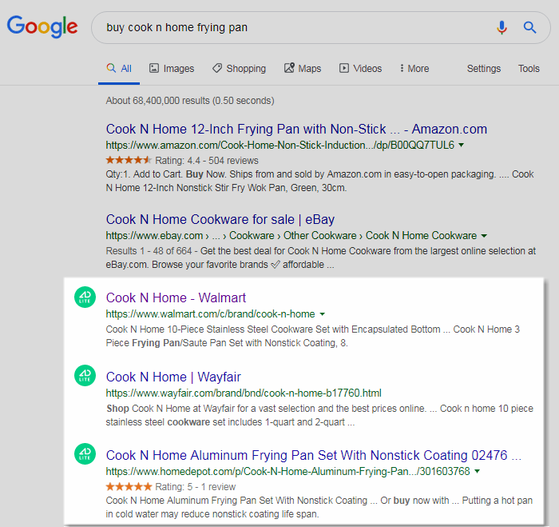The height and width of the screenshot is (527, 559).
Task: Open the Videos tab
Action: point(360,68)
